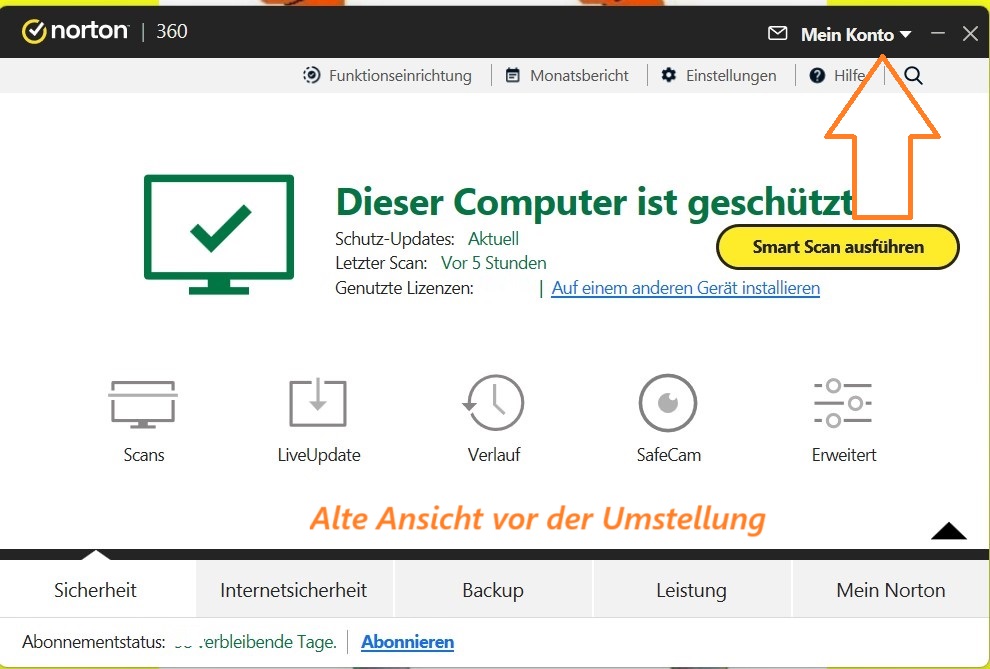The image size is (990, 669).
Task: Open the Einstellungen label
Action: coord(731,76)
